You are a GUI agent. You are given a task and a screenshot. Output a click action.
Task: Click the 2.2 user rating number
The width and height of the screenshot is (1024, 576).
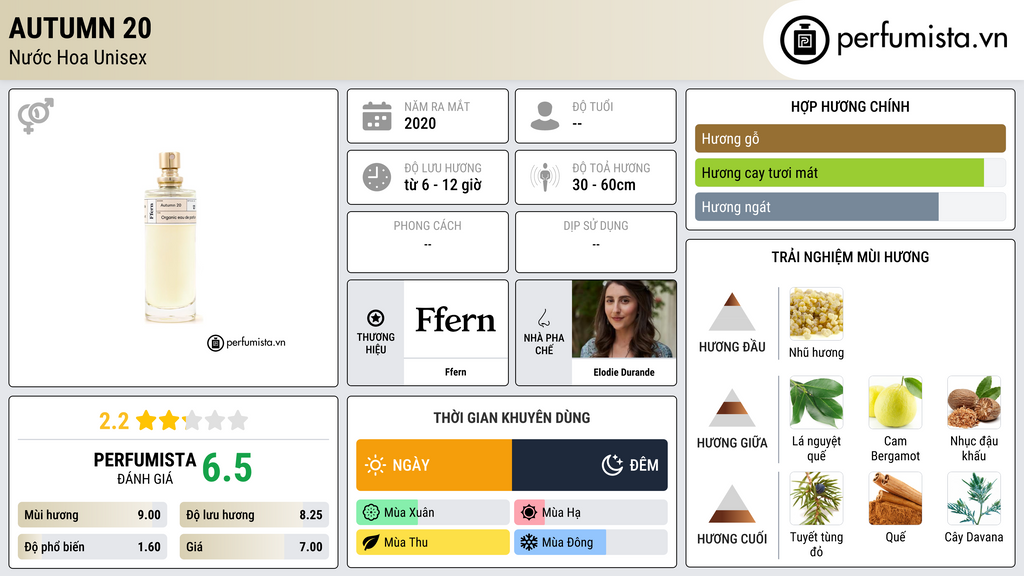click(x=114, y=421)
